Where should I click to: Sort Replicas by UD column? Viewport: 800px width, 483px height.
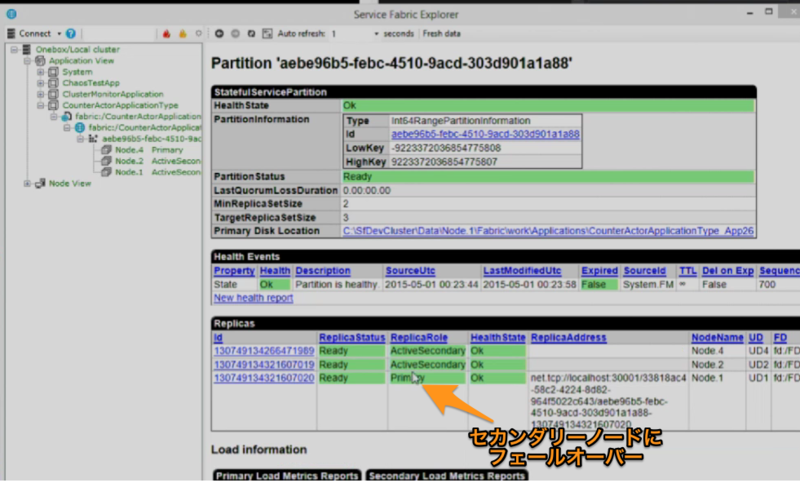(756, 338)
